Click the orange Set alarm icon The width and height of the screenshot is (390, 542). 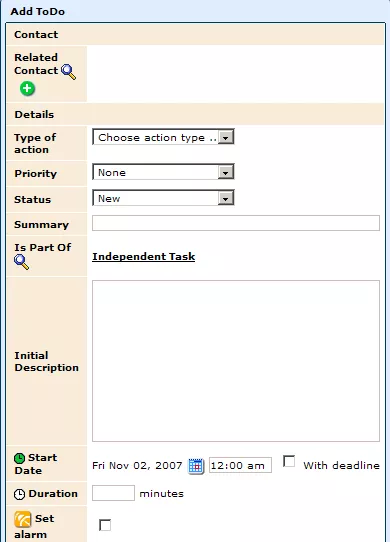(x=23, y=520)
